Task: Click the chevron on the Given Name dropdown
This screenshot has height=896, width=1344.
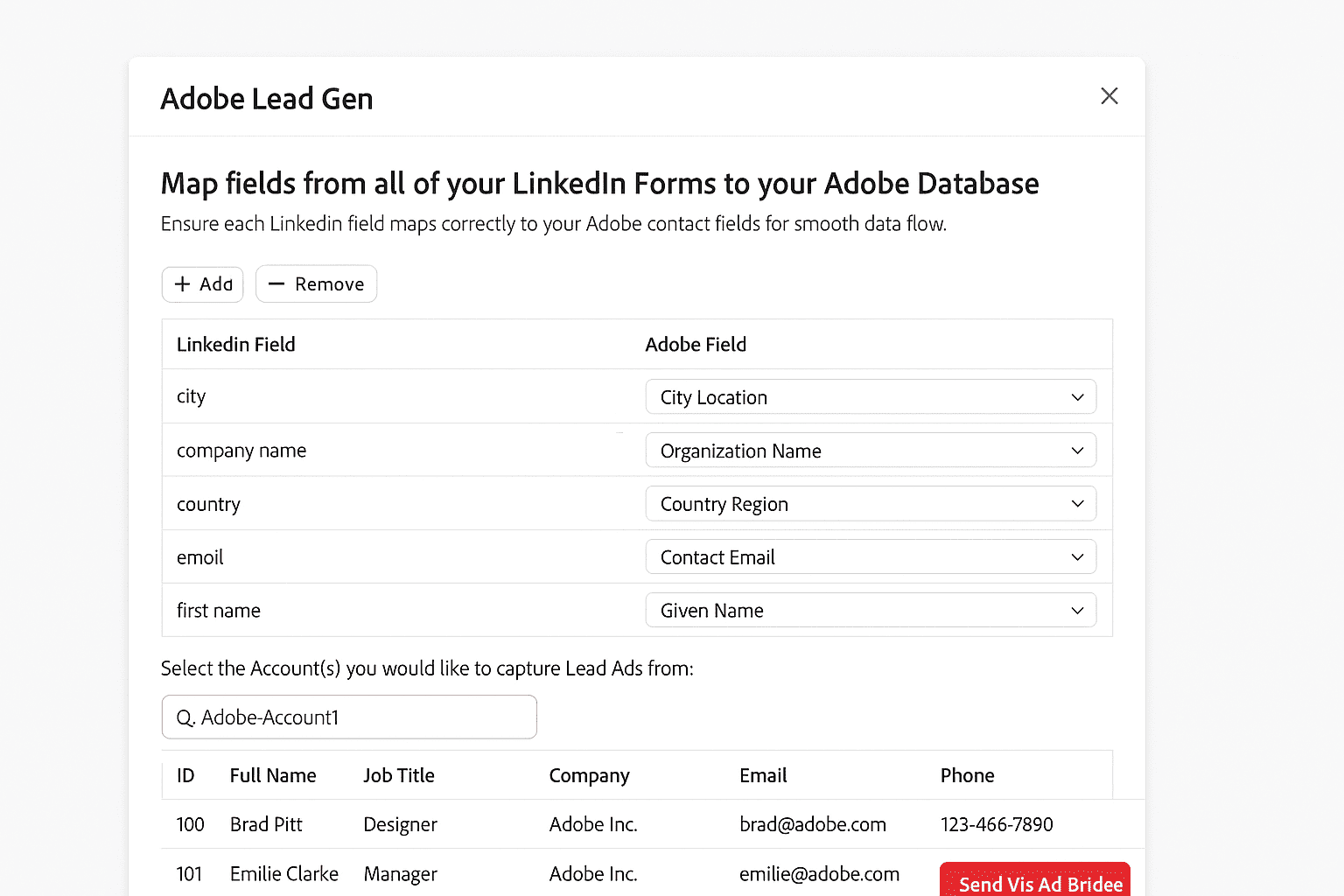Action: 1077,610
